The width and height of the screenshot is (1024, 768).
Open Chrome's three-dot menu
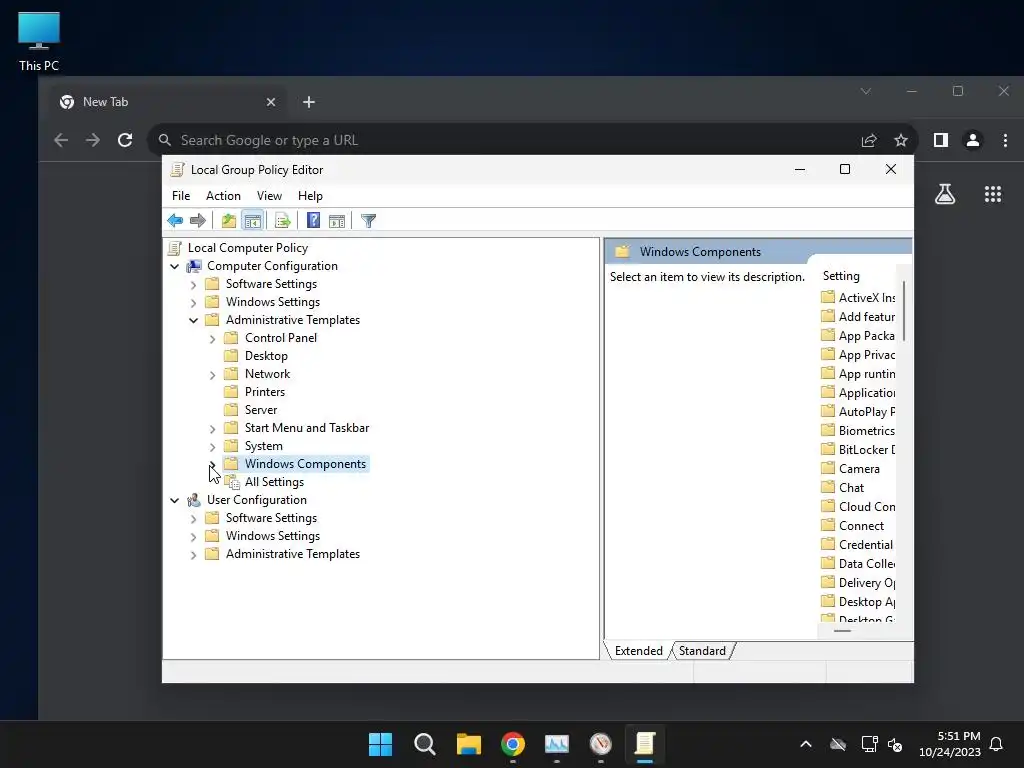click(1005, 140)
